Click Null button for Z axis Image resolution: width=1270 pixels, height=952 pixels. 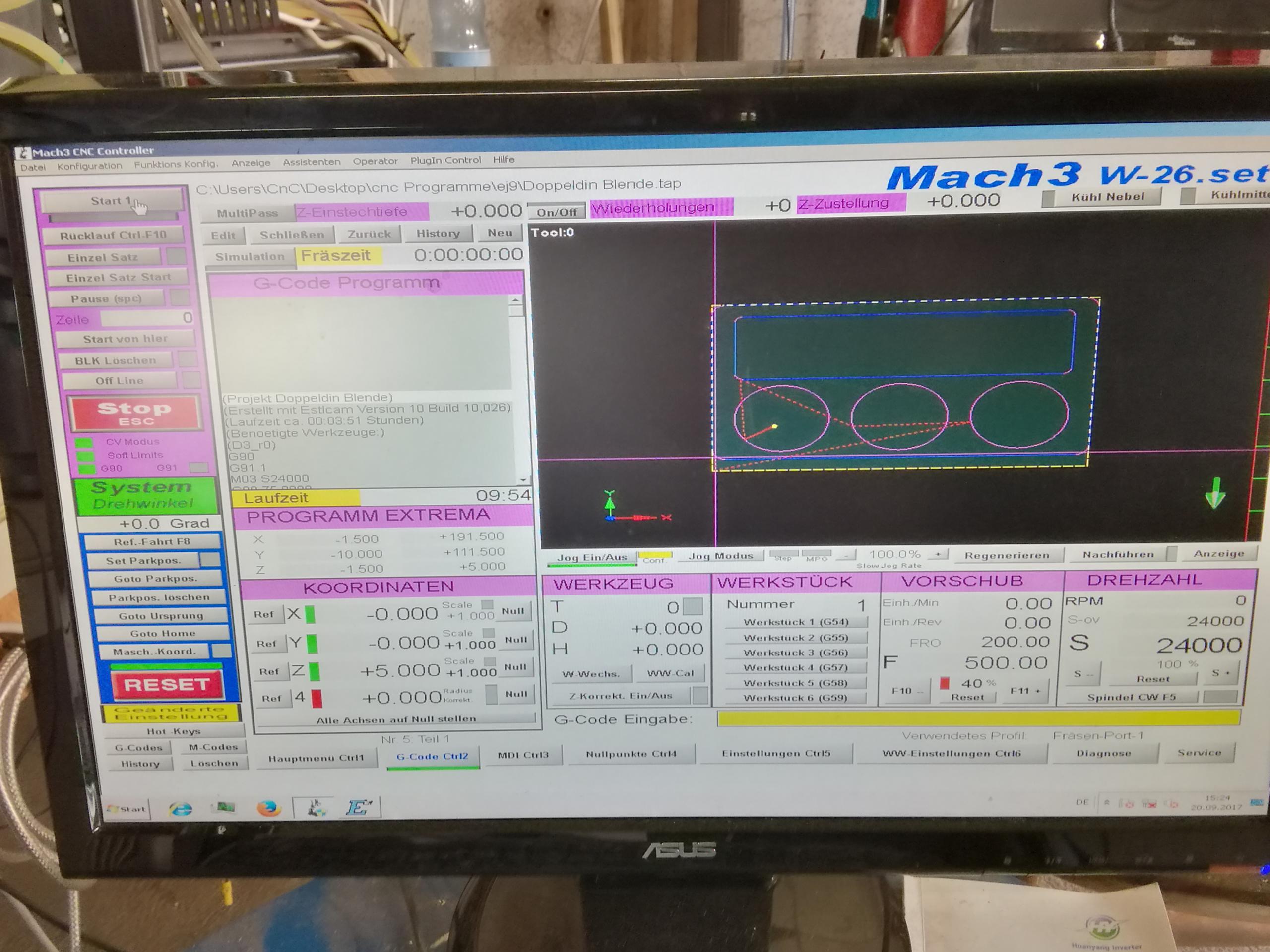click(515, 667)
